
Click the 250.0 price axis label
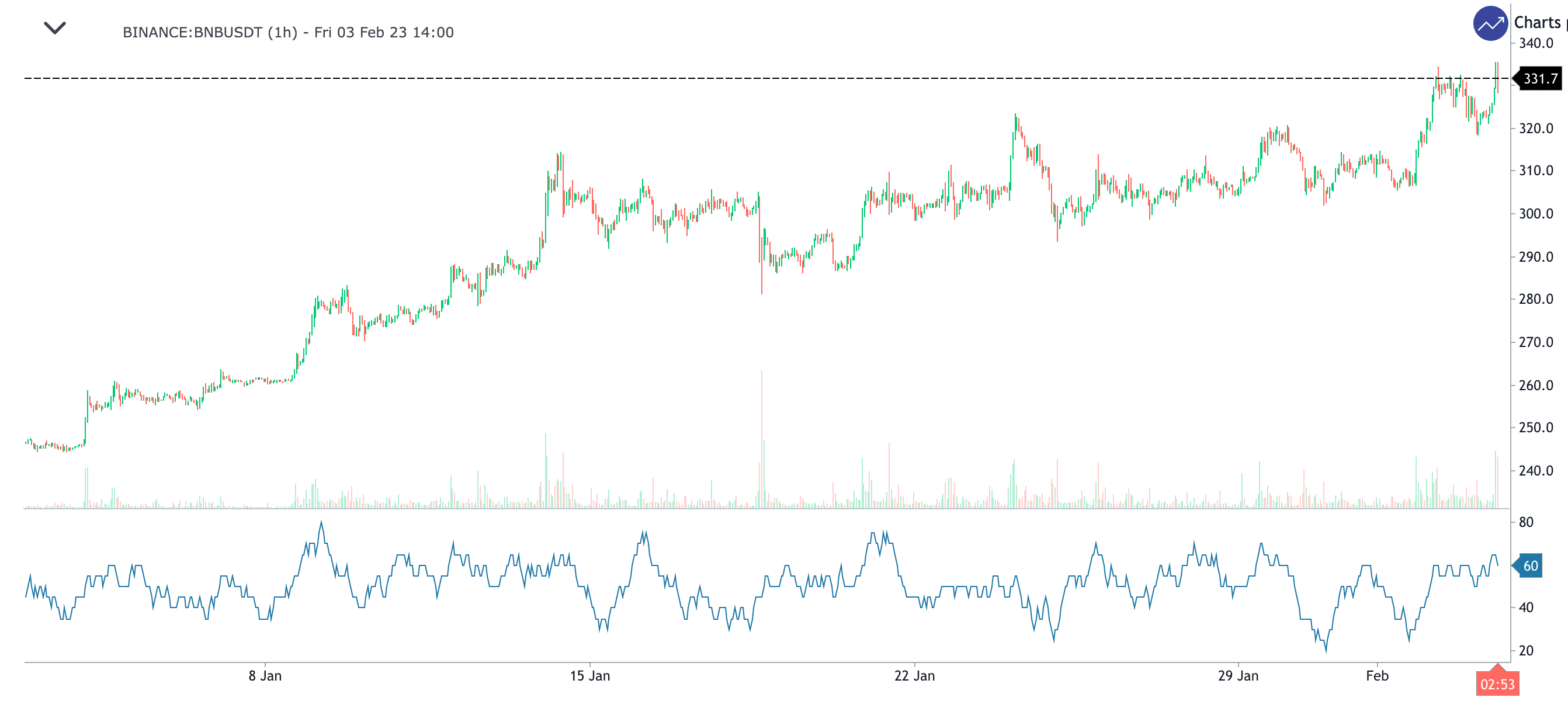(1536, 428)
